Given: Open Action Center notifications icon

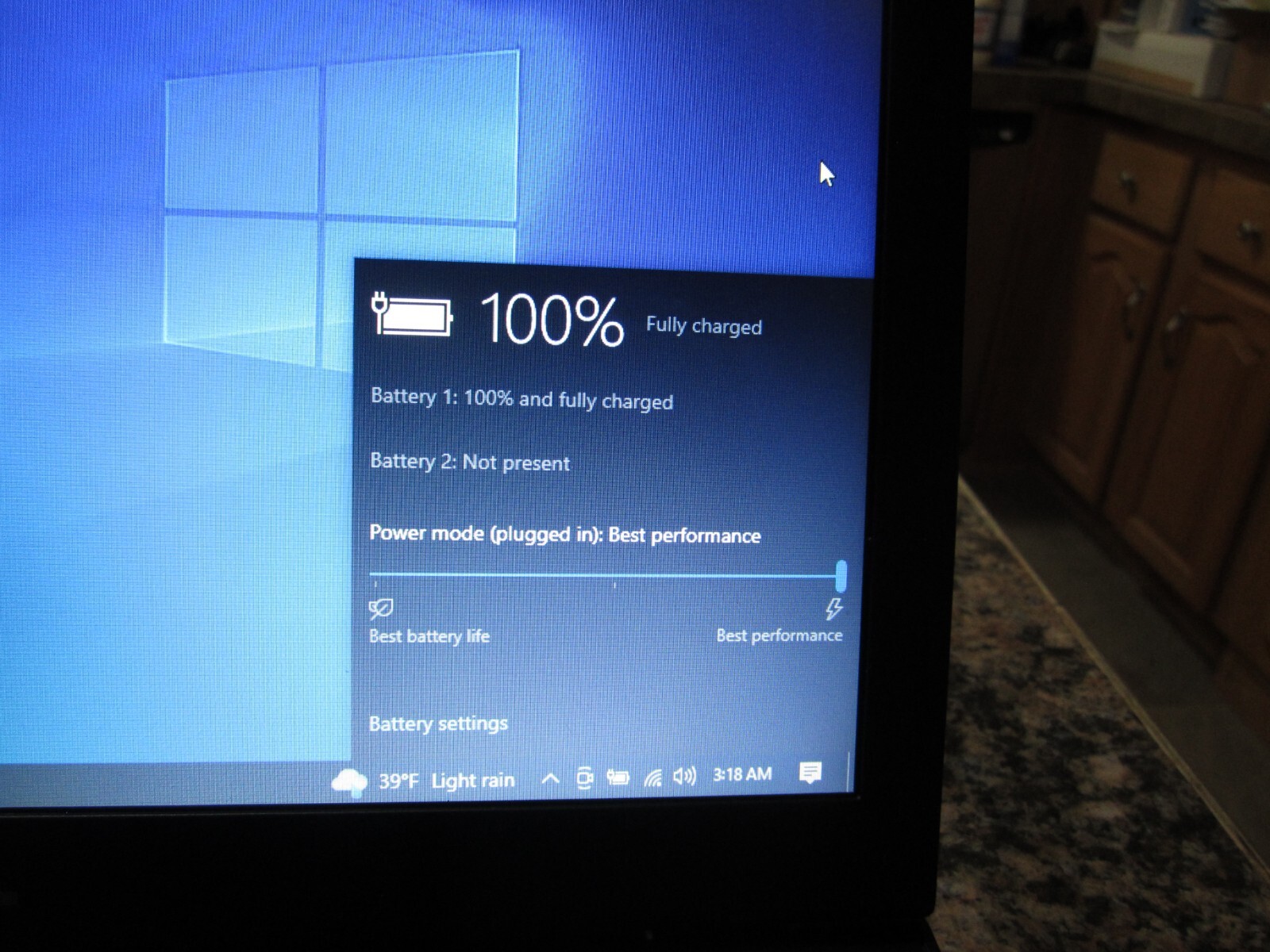Looking at the screenshot, I should point(810,772).
